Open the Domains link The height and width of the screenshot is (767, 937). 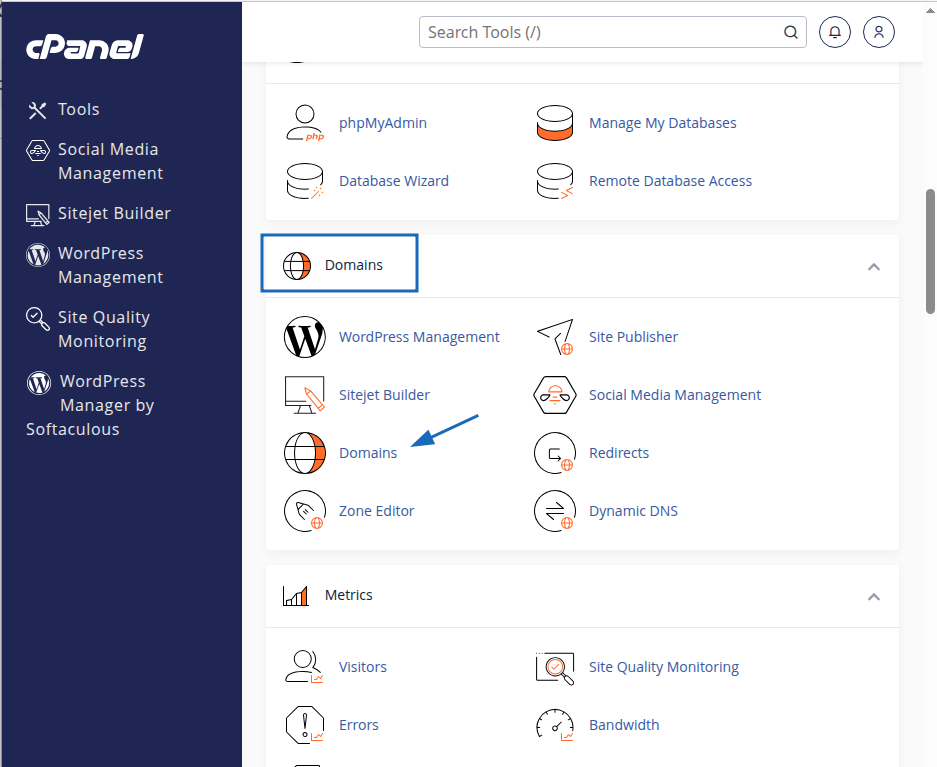[x=368, y=453]
